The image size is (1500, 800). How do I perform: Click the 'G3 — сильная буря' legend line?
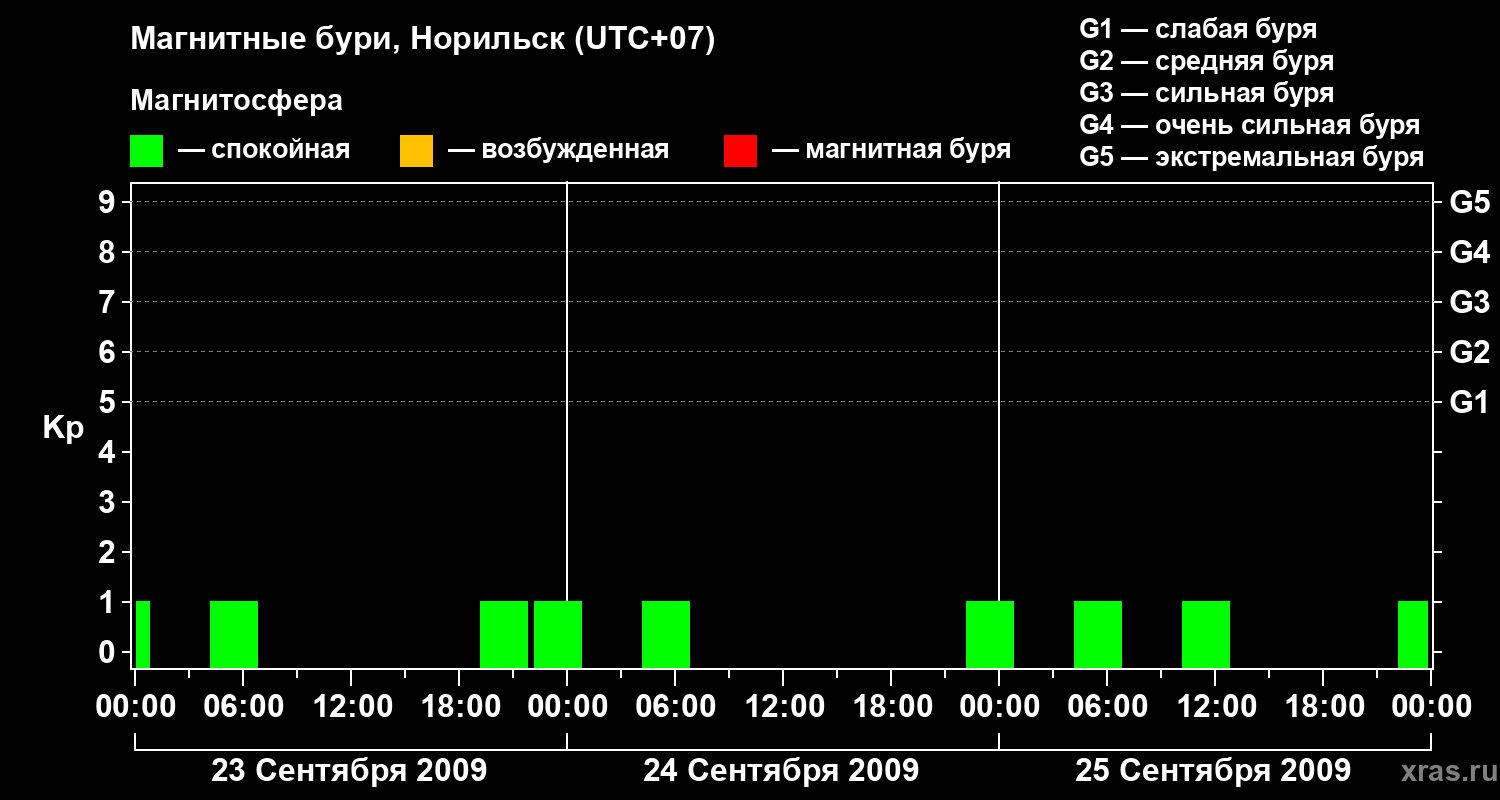coord(1206,93)
